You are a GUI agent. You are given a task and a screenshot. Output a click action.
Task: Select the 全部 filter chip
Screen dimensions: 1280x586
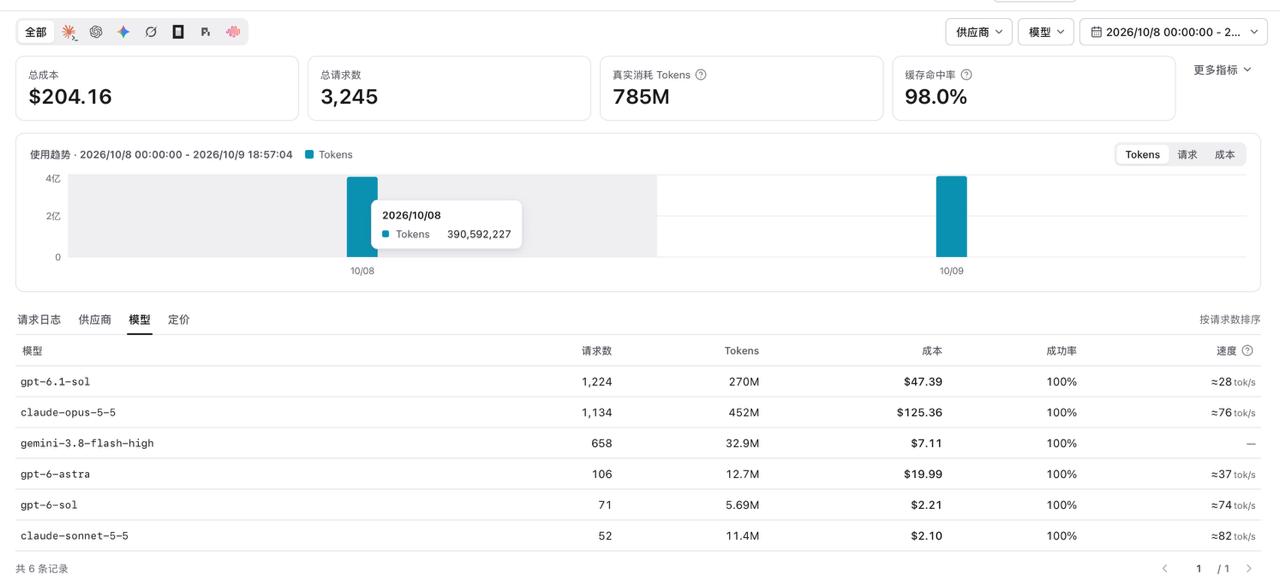[36, 32]
